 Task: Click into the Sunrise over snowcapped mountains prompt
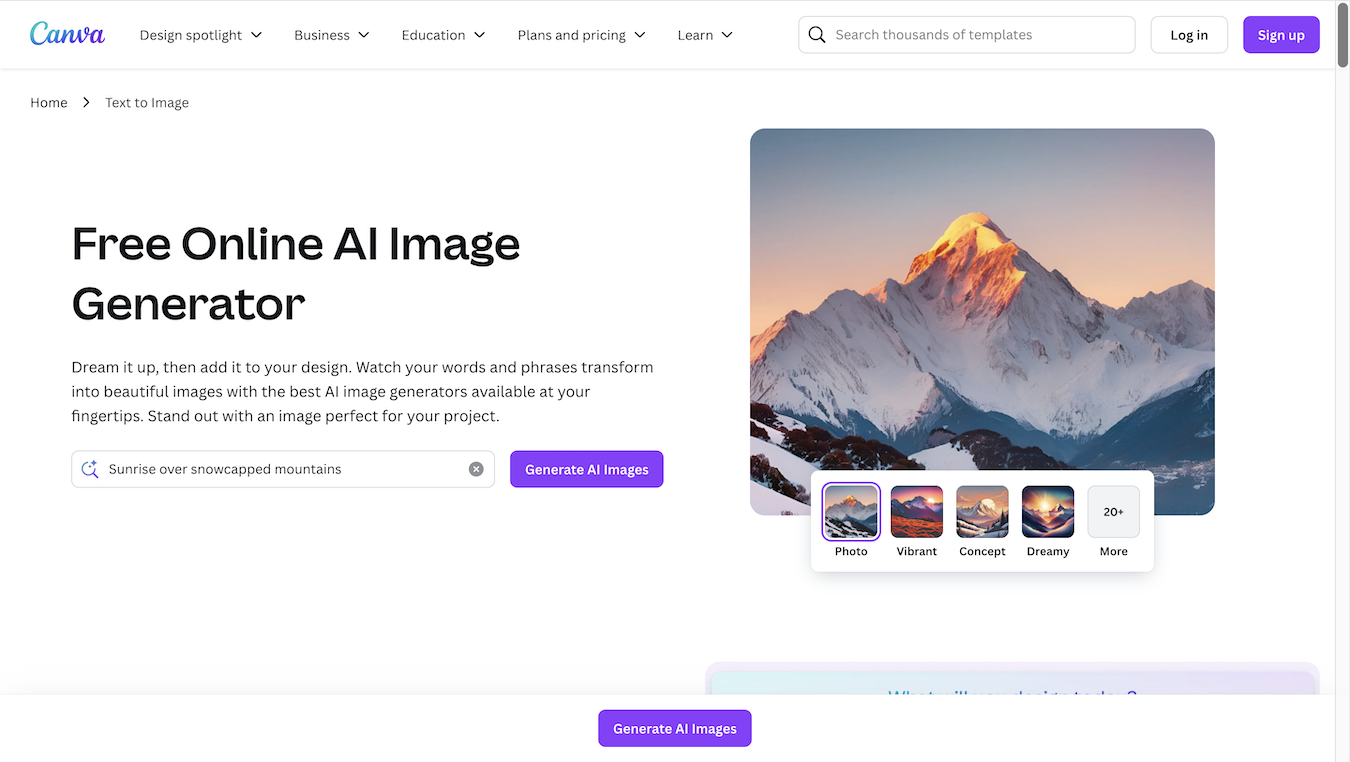click(x=283, y=469)
